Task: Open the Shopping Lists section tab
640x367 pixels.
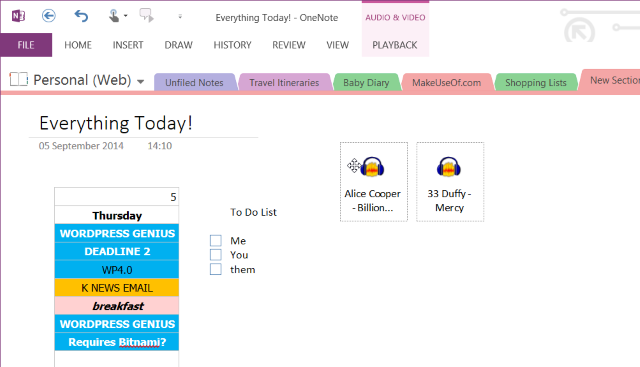Action: pyautogui.click(x=536, y=82)
